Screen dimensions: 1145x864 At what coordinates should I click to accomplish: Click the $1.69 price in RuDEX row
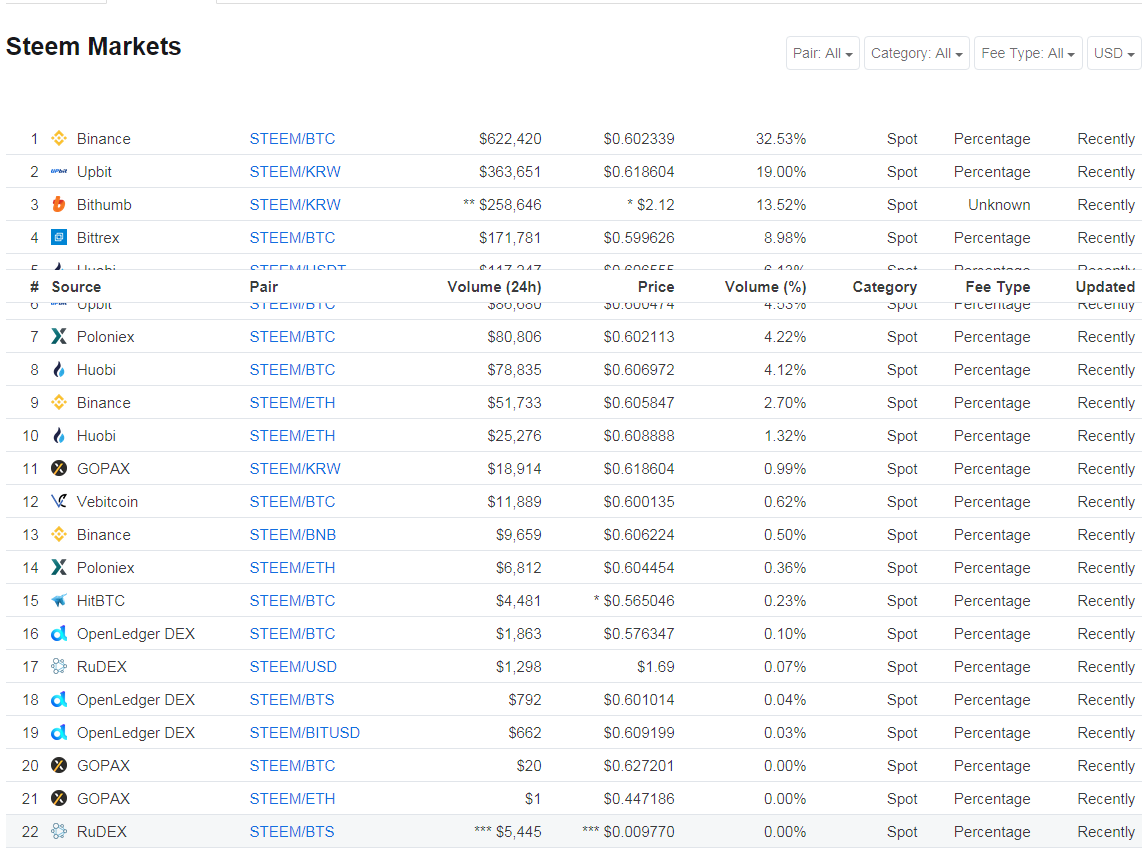click(656, 666)
